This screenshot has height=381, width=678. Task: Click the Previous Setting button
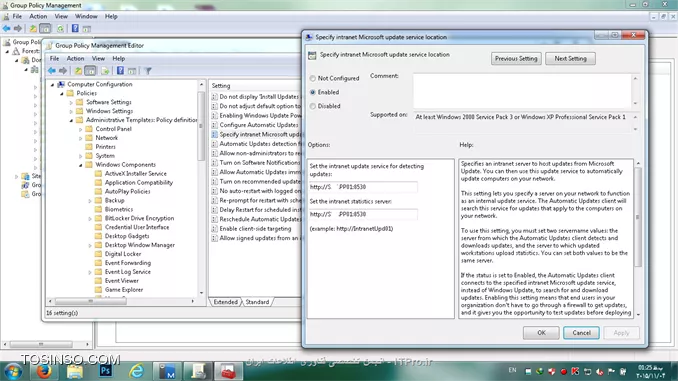tap(516, 58)
